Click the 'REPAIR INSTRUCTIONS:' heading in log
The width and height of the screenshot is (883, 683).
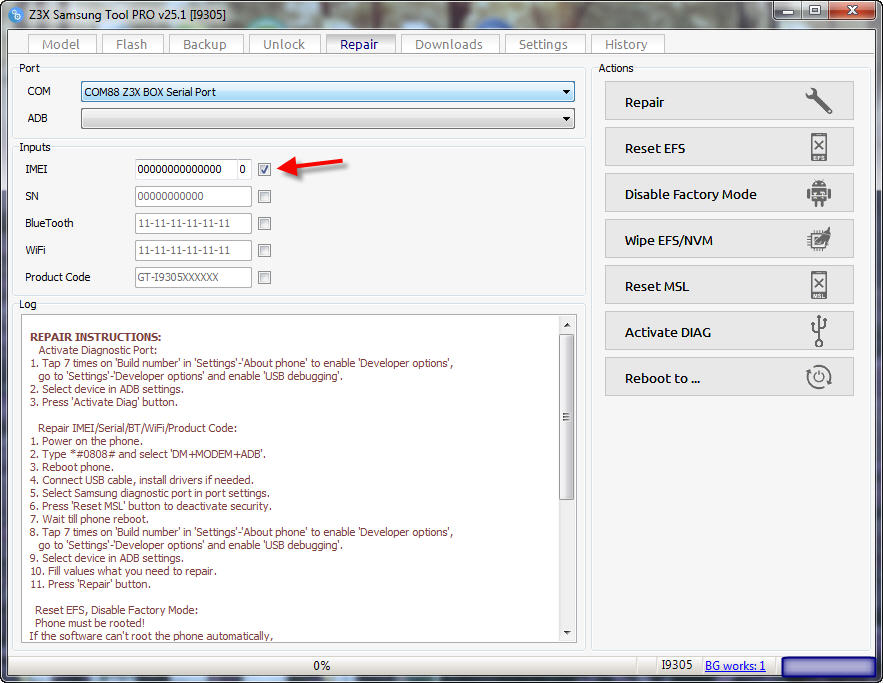[96, 337]
